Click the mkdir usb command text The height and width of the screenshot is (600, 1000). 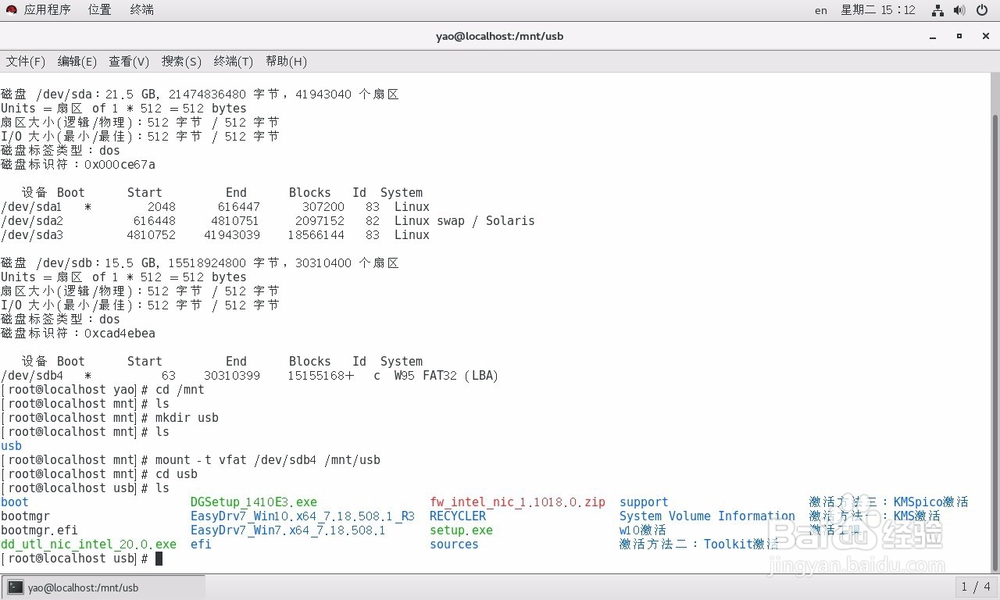tap(187, 418)
